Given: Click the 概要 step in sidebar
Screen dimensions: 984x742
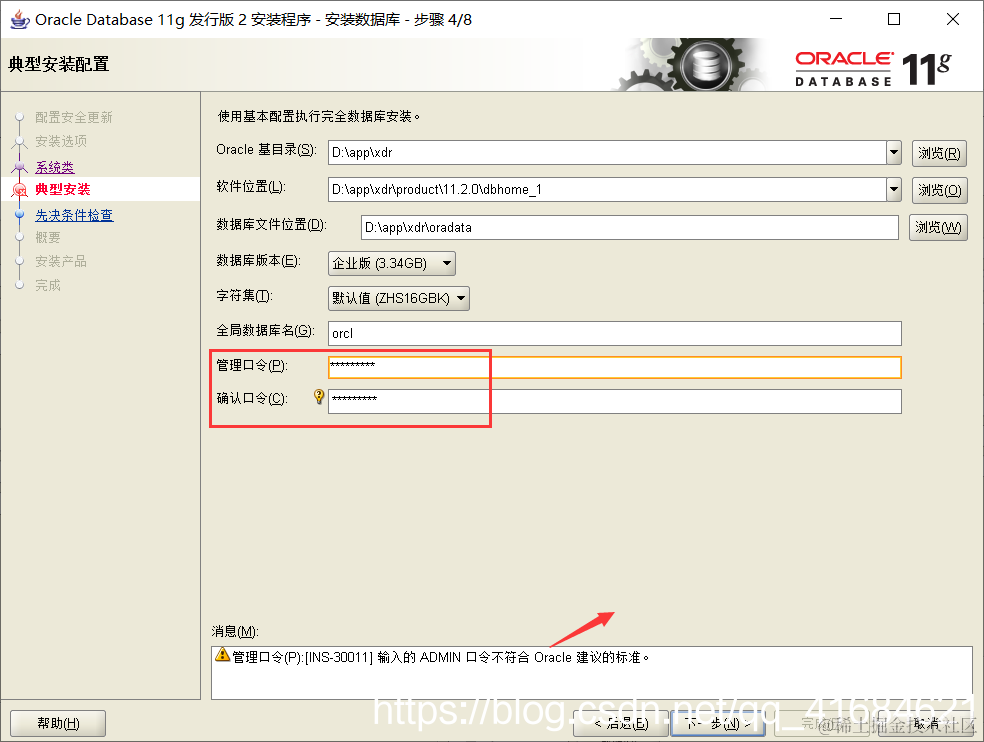Looking at the screenshot, I should coord(48,237).
